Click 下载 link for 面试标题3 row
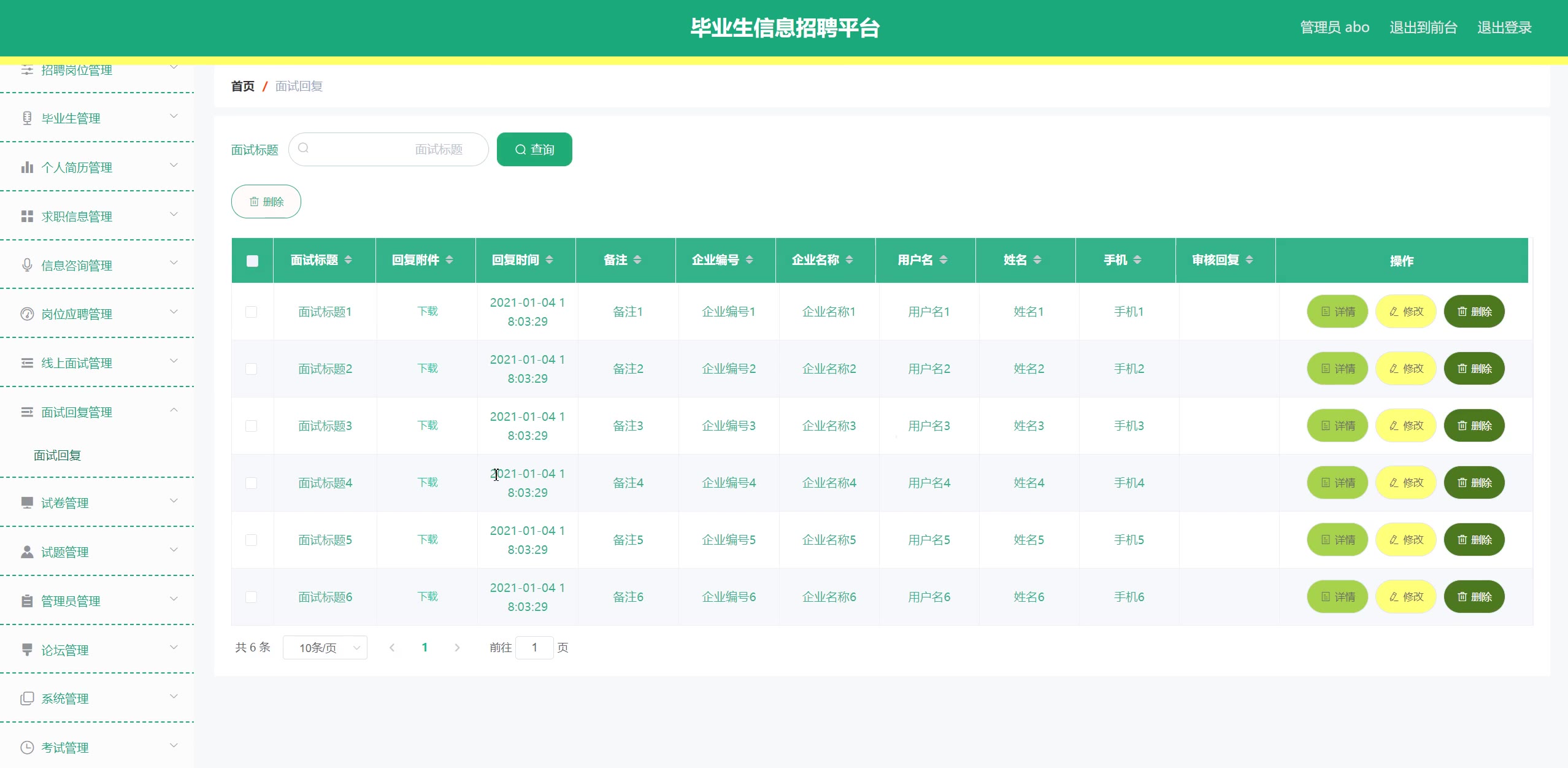Image resolution: width=1568 pixels, height=768 pixels. 428,426
